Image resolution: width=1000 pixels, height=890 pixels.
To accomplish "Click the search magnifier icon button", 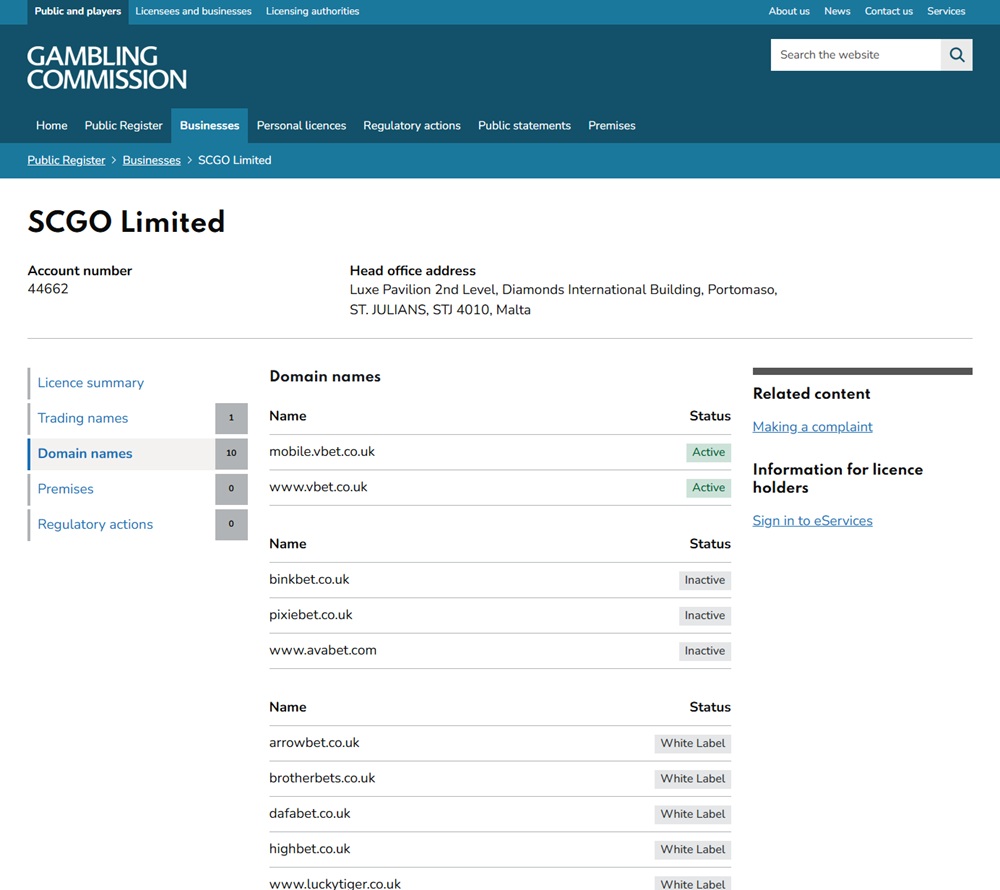I will 956,55.
